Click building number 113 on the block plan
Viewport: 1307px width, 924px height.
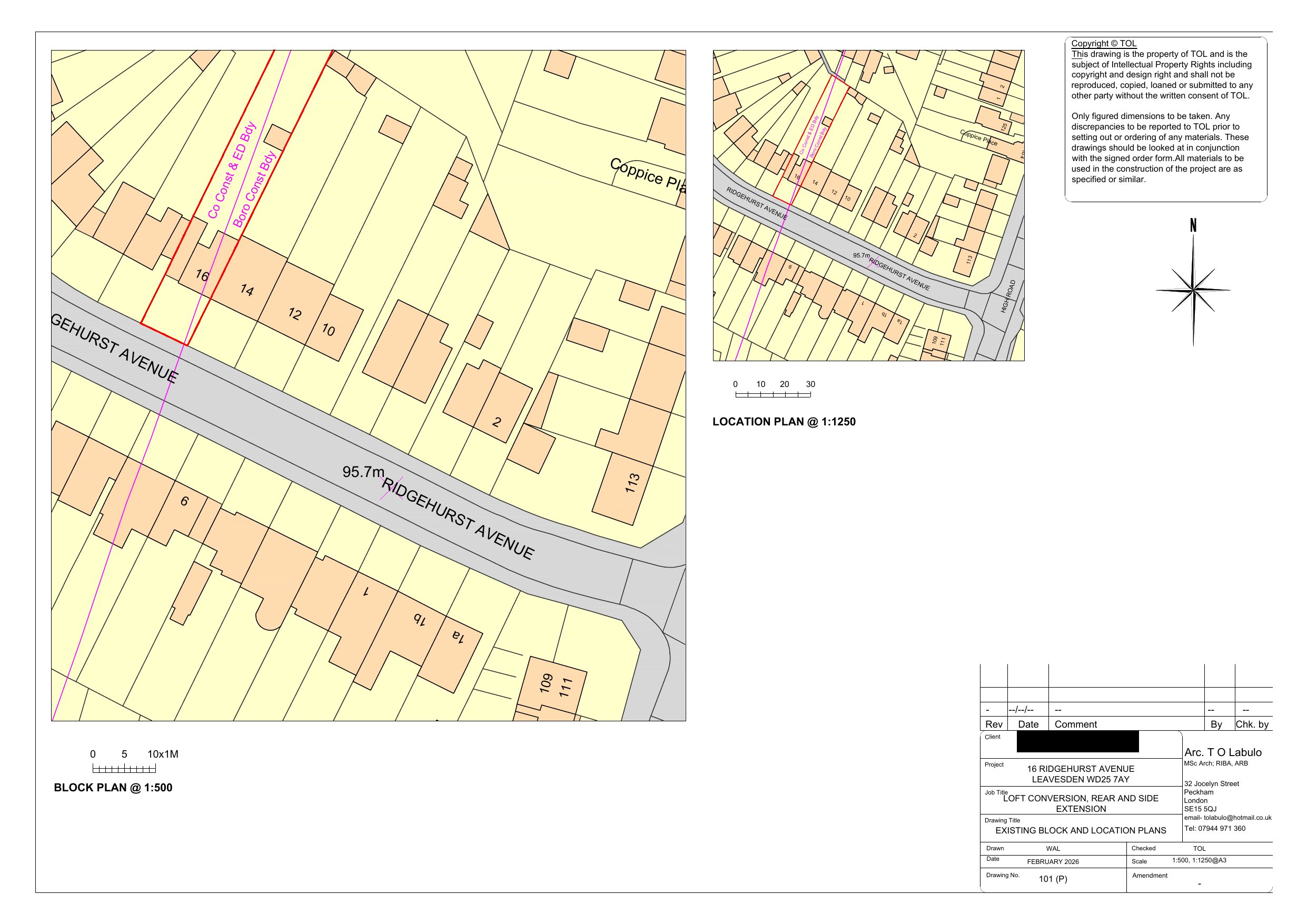[632, 483]
